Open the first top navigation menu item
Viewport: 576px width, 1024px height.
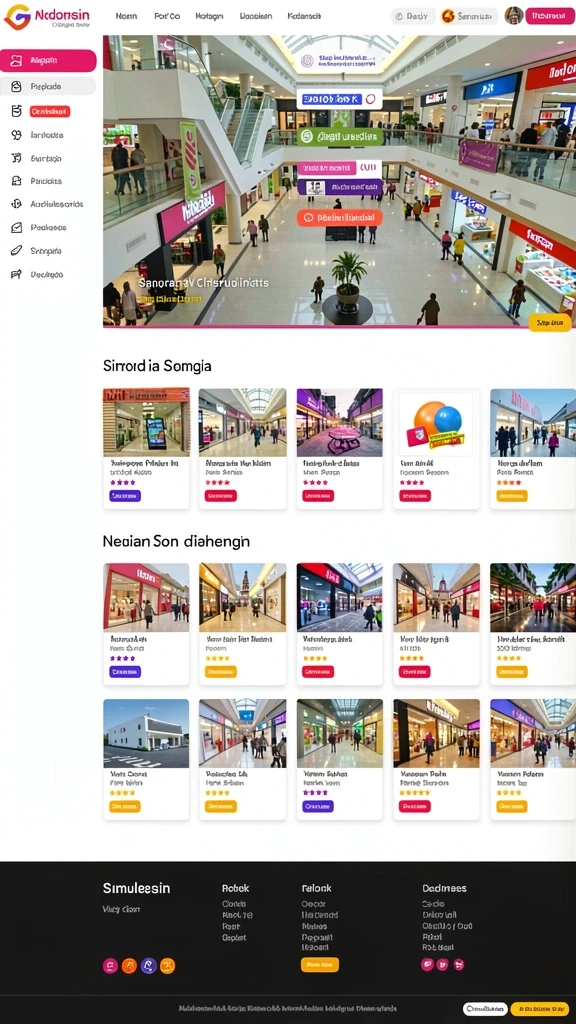point(126,16)
